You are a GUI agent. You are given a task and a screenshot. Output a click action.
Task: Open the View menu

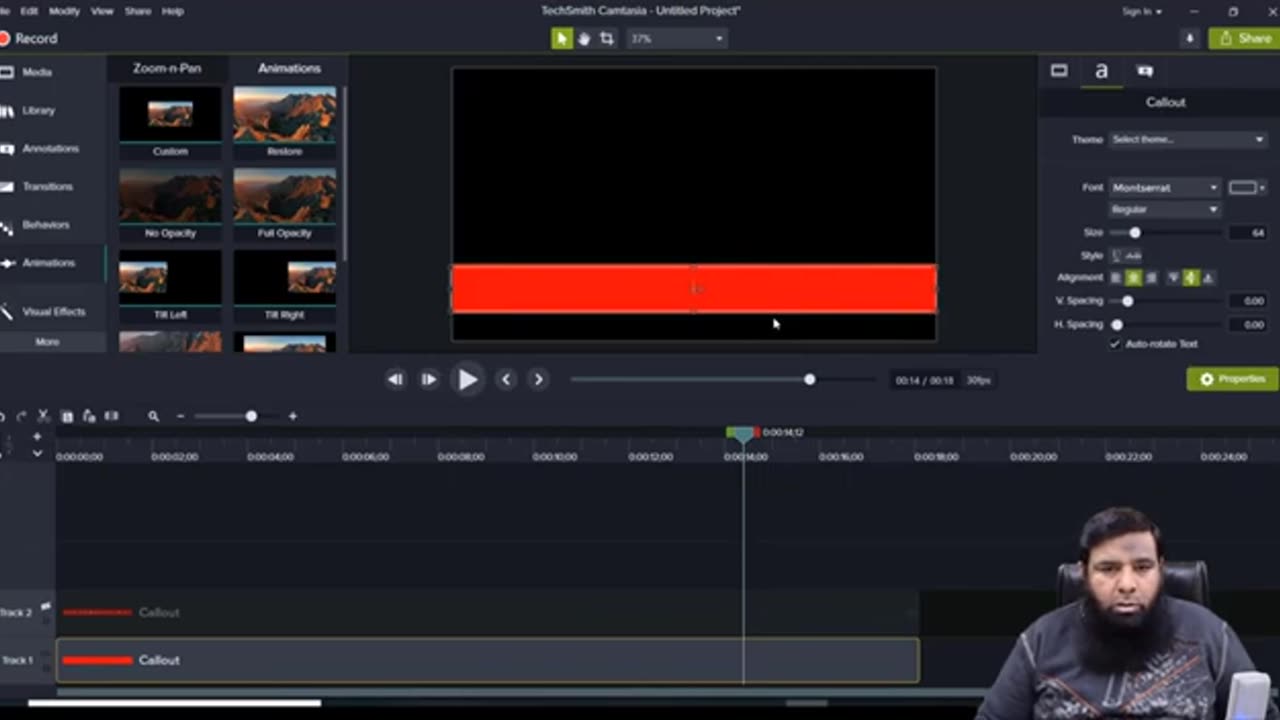pos(102,11)
